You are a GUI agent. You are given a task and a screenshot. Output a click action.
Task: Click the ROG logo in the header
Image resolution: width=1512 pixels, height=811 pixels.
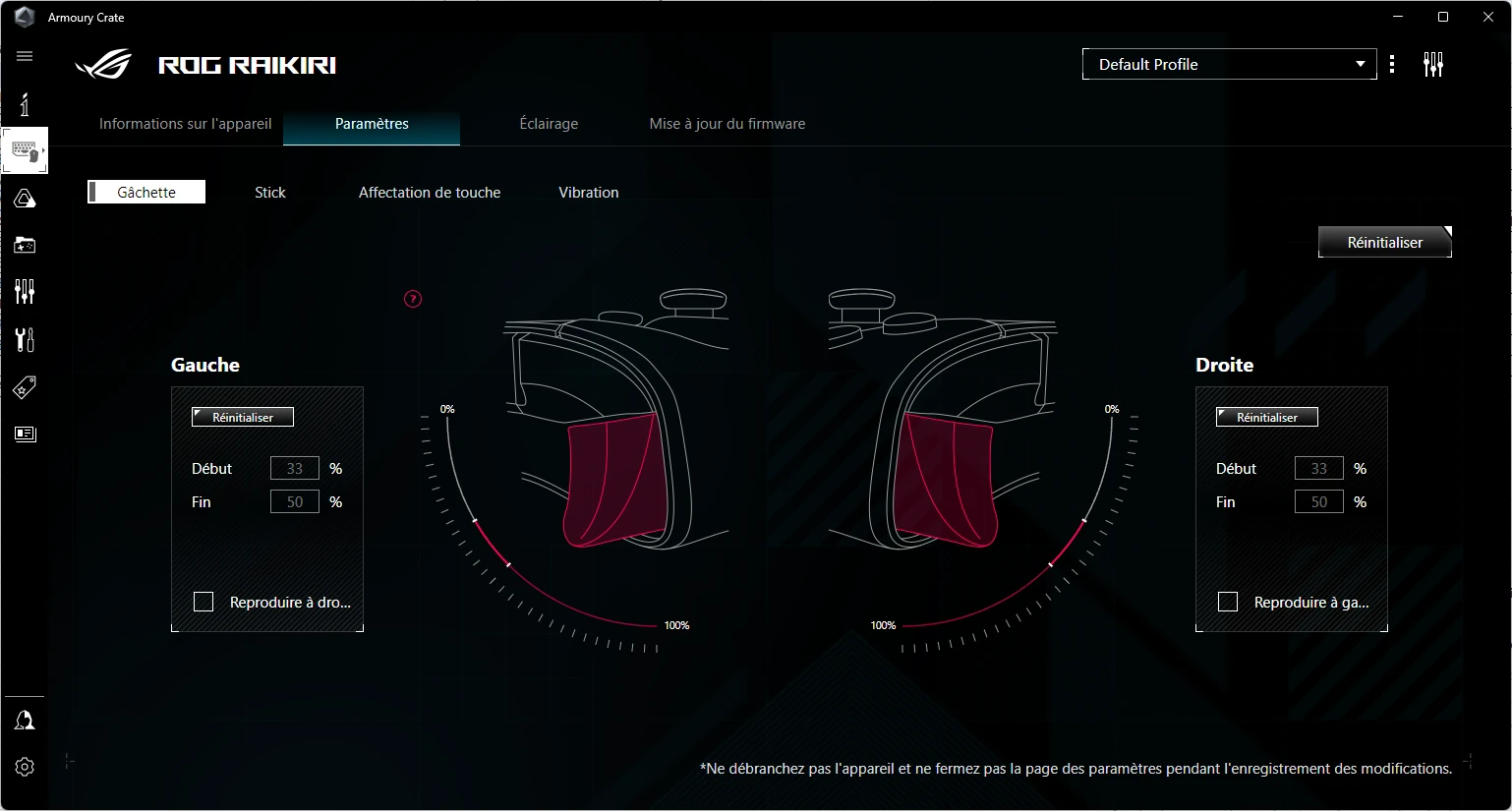pyautogui.click(x=103, y=65)
